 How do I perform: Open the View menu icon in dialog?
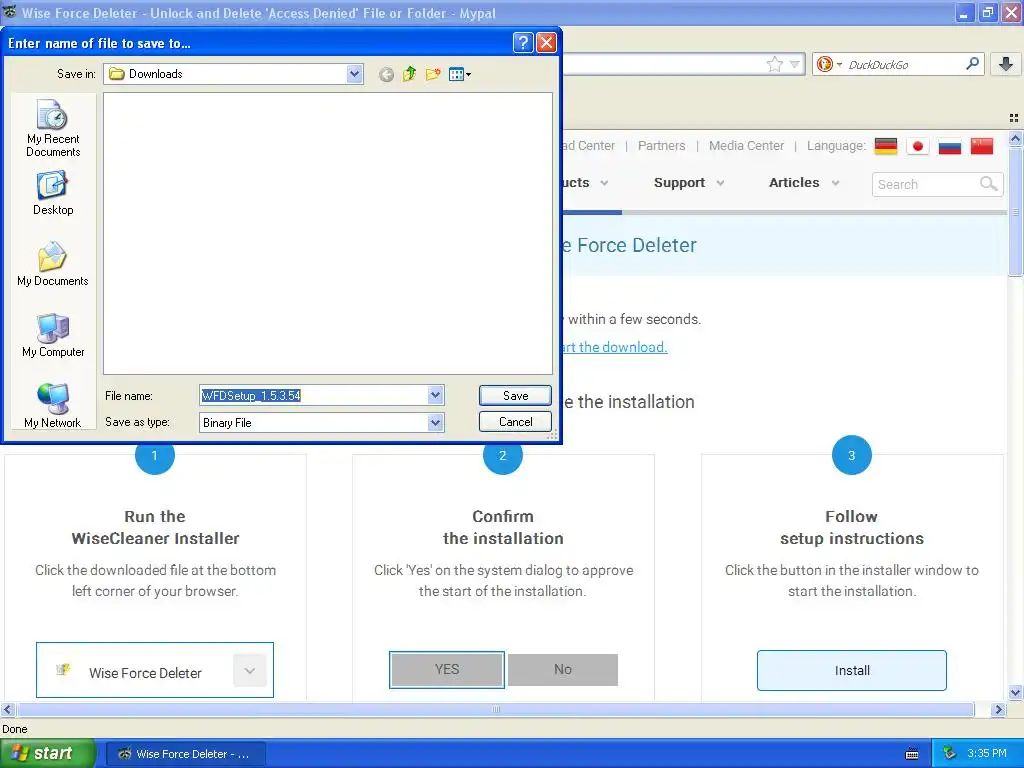(x=459, y=74)
